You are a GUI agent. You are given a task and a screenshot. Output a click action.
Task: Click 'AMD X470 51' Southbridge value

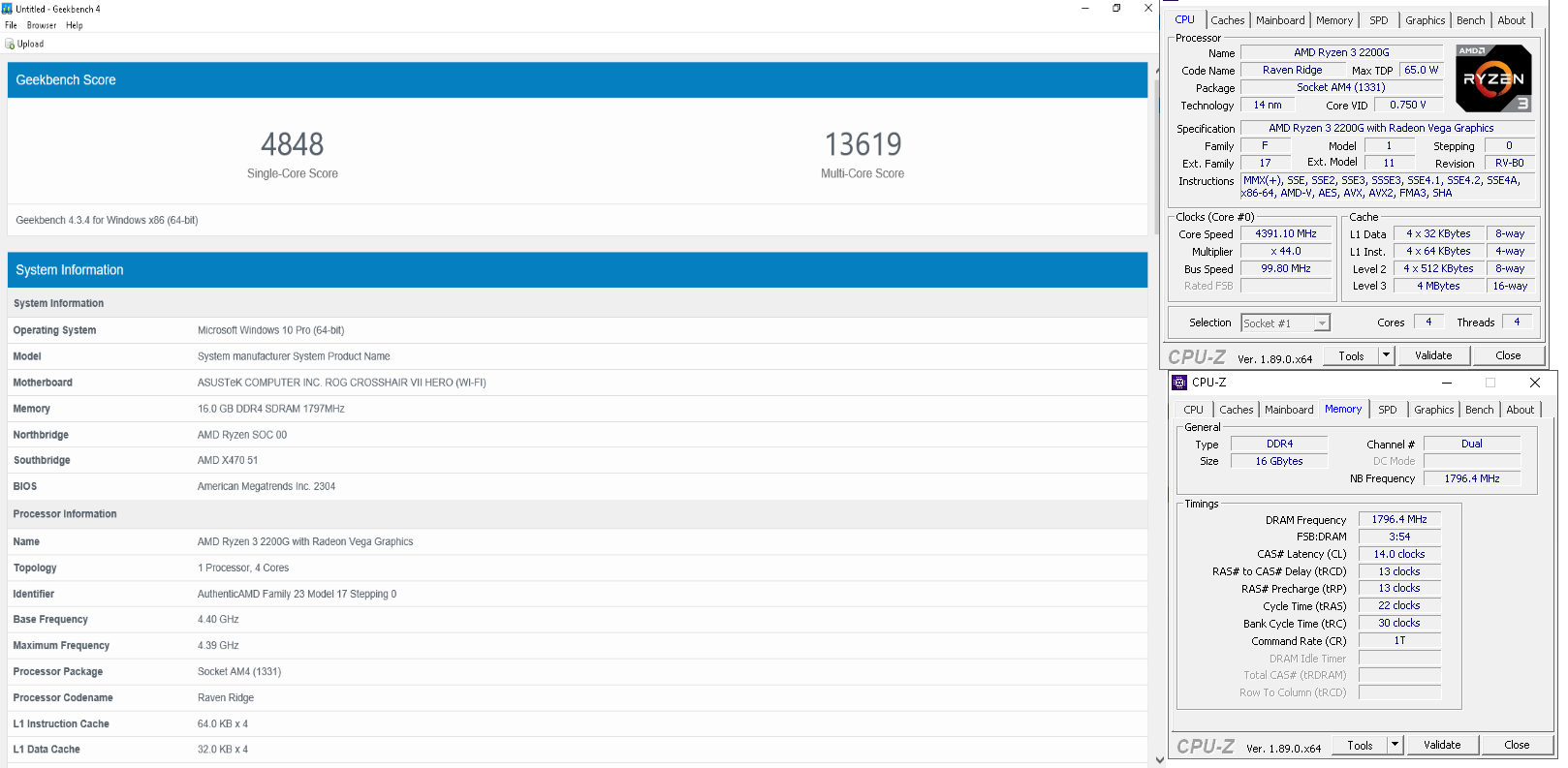point(228,460)
